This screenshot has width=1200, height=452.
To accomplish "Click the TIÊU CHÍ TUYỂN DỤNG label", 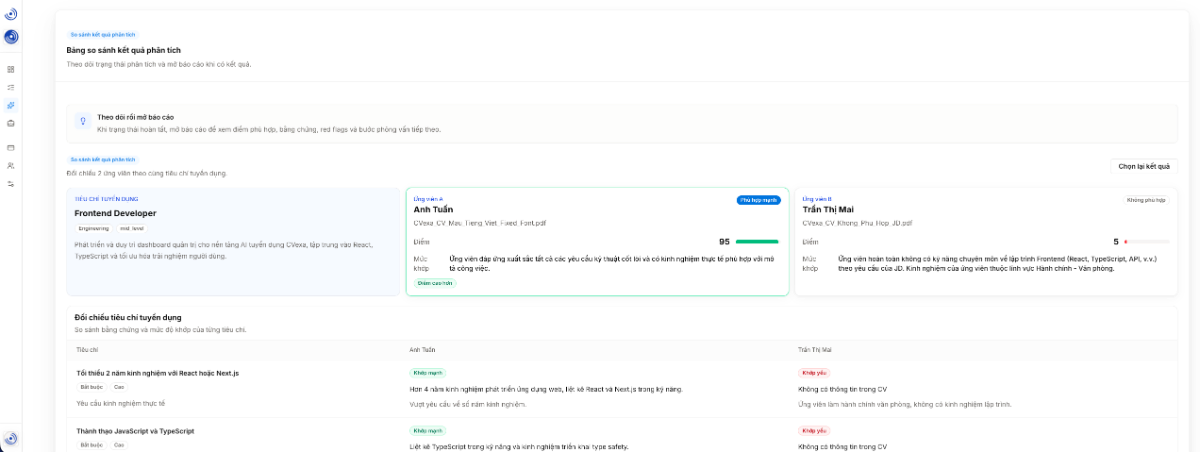I will (x=106, y=199).
